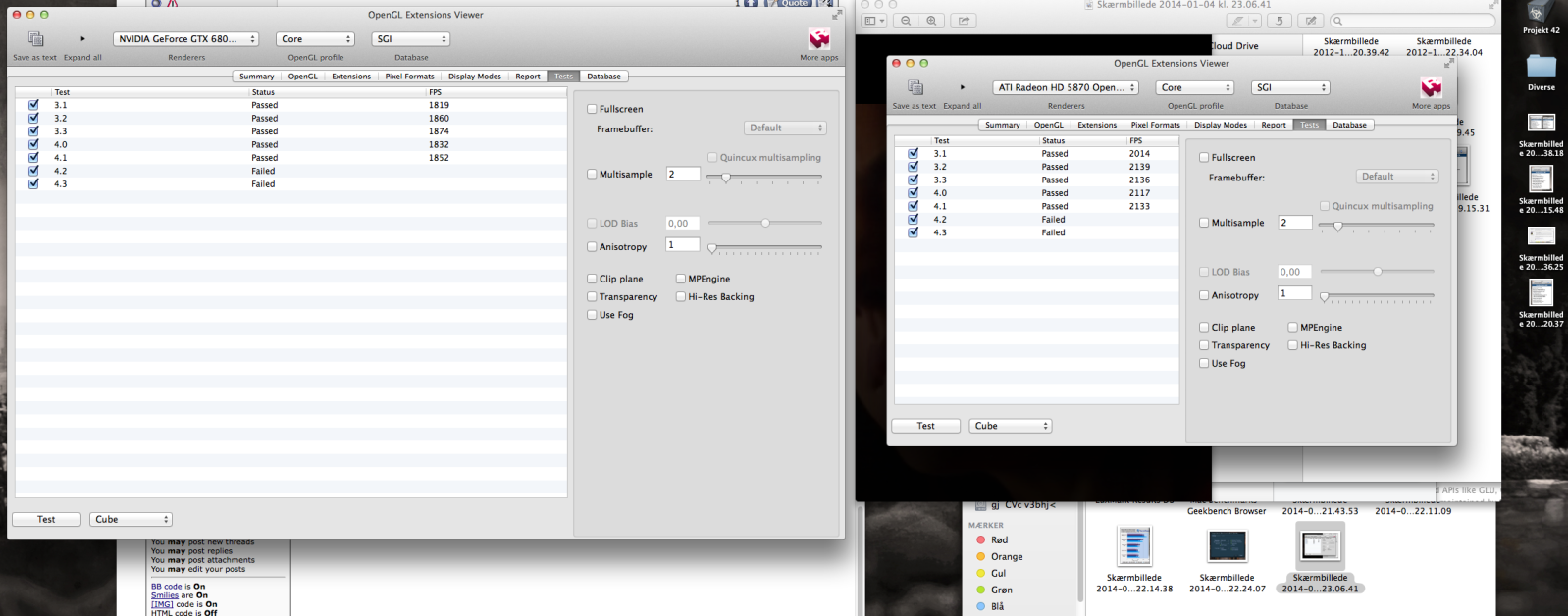
Task: Enable MPEngine checkbox in NVIDIA window
Action: click(680, 279)
